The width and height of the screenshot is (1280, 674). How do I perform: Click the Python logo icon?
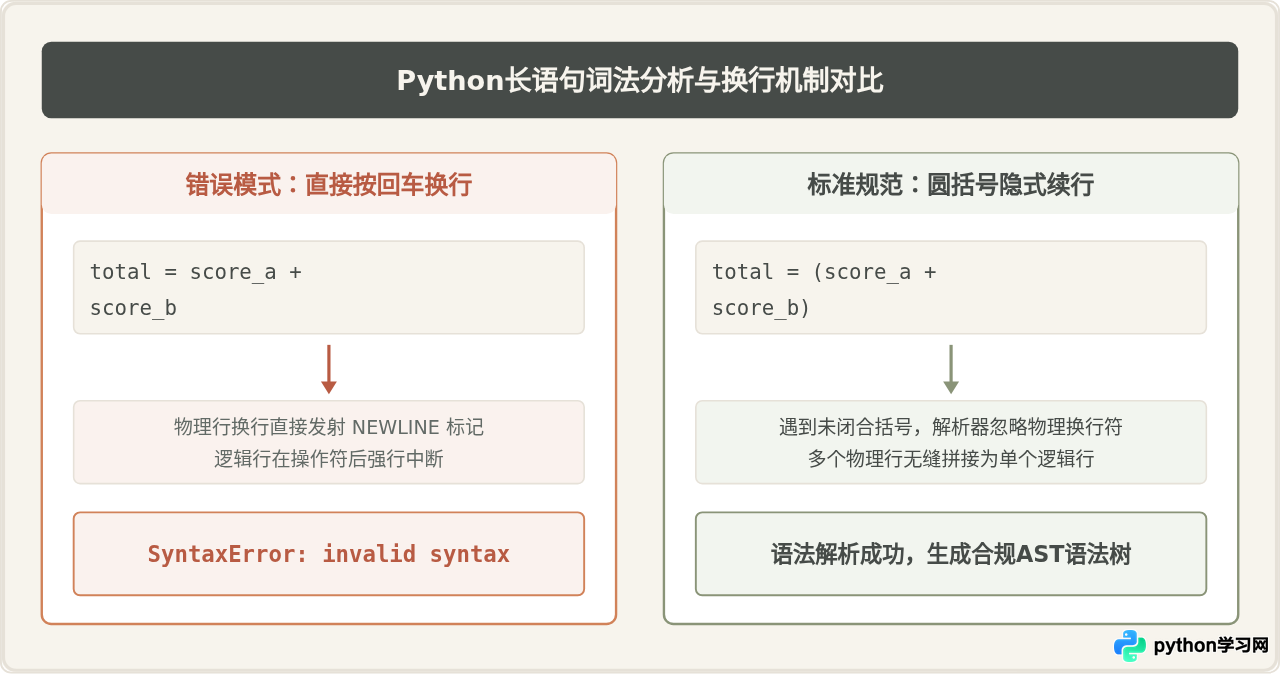(1130, 646)
